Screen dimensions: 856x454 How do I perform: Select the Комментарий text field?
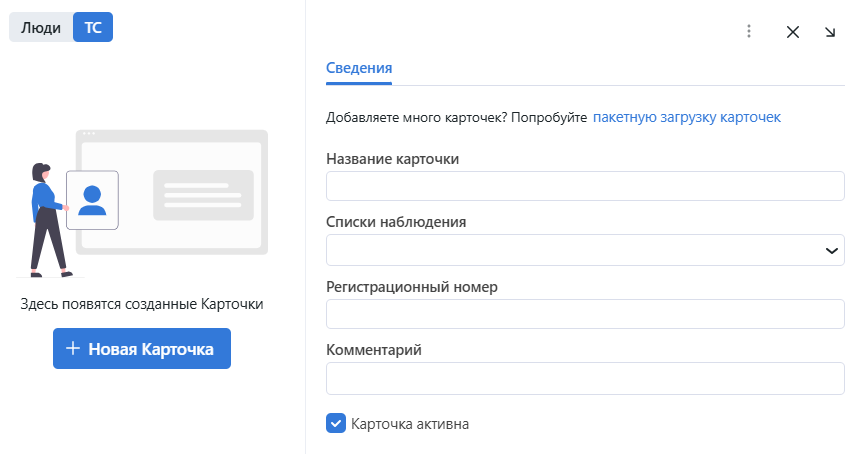click(585, 378)
